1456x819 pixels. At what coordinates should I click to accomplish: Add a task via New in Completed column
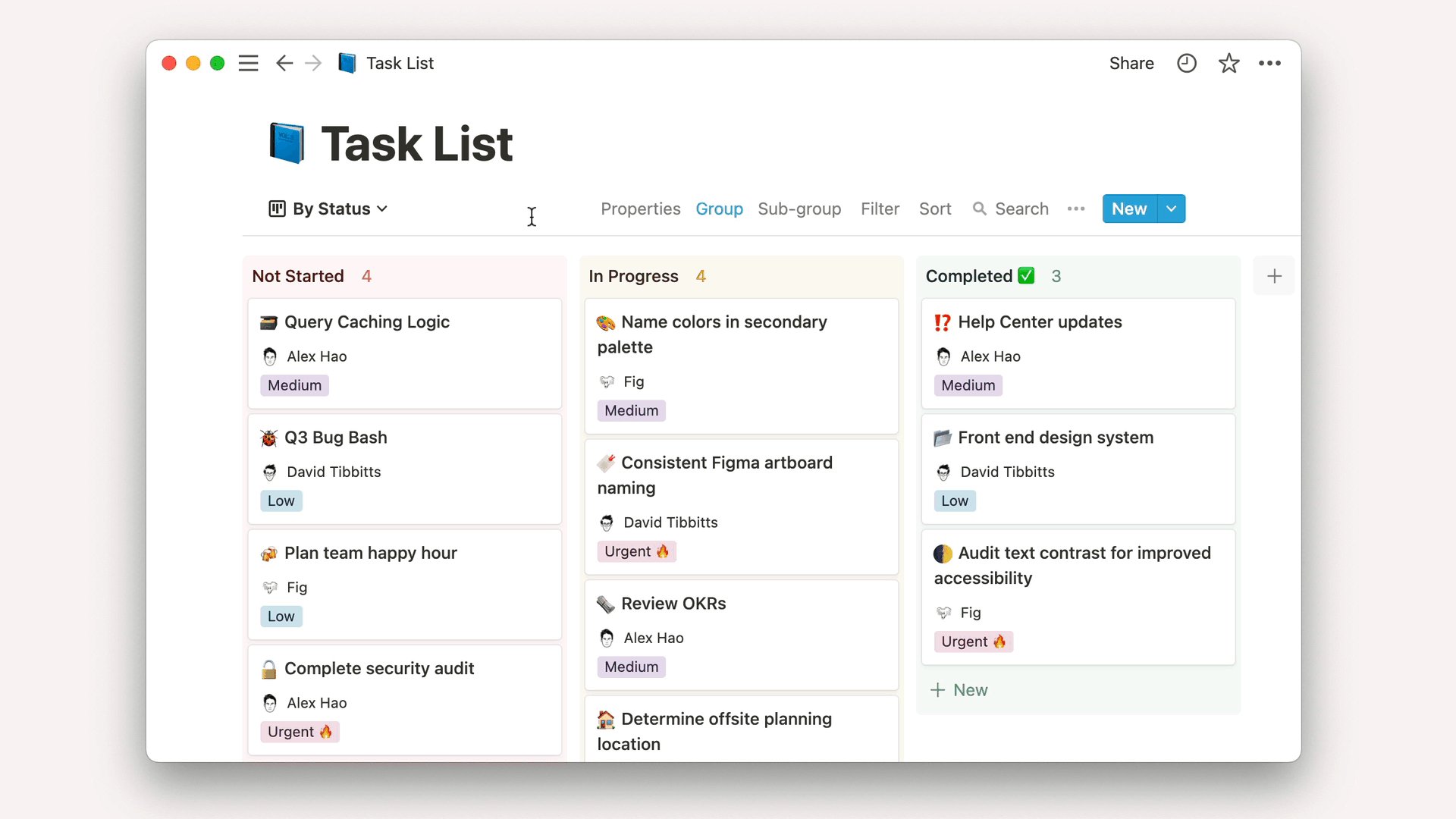pyautogui.click(x=959, y=690)
